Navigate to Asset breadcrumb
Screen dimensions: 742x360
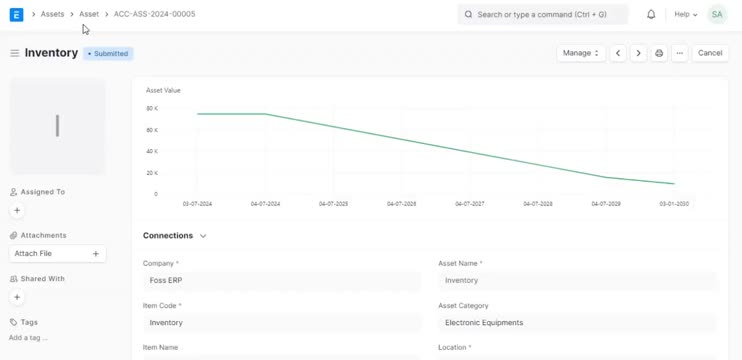(89, 14)
